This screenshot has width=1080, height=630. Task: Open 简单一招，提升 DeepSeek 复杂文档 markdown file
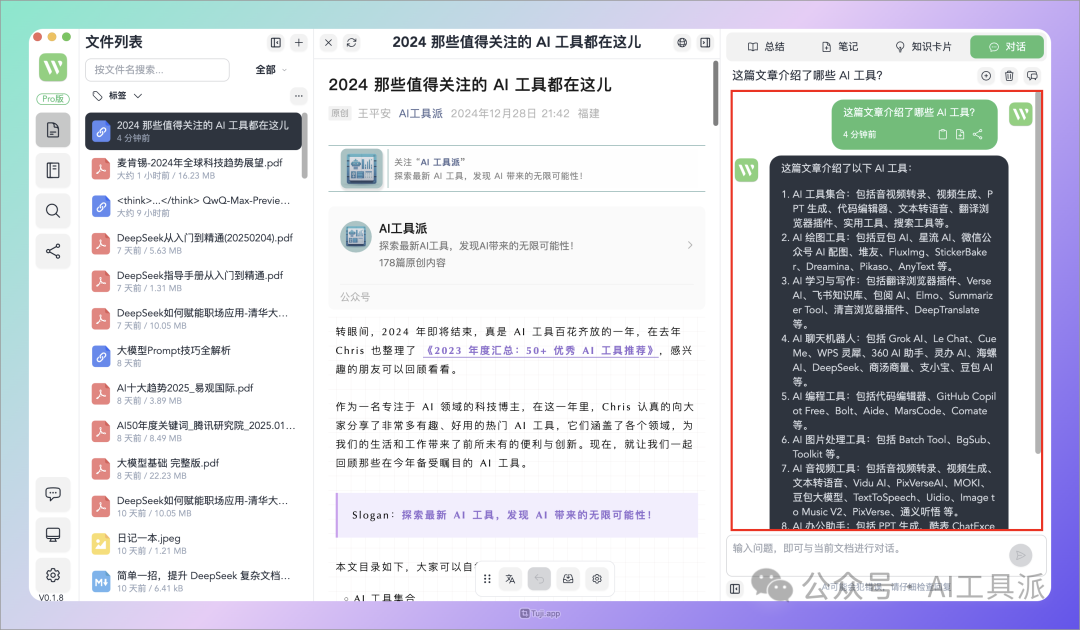(194, 581)
